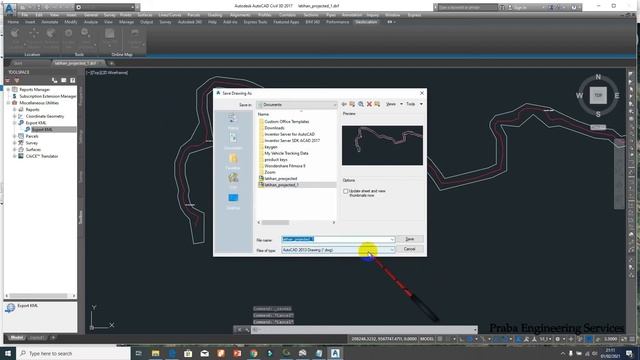Viewport: 640px width, 360px height.
Task: Collapse the Miscellaneous Utilities tree node
Action: pyautogui.click(x=8, y=103)
